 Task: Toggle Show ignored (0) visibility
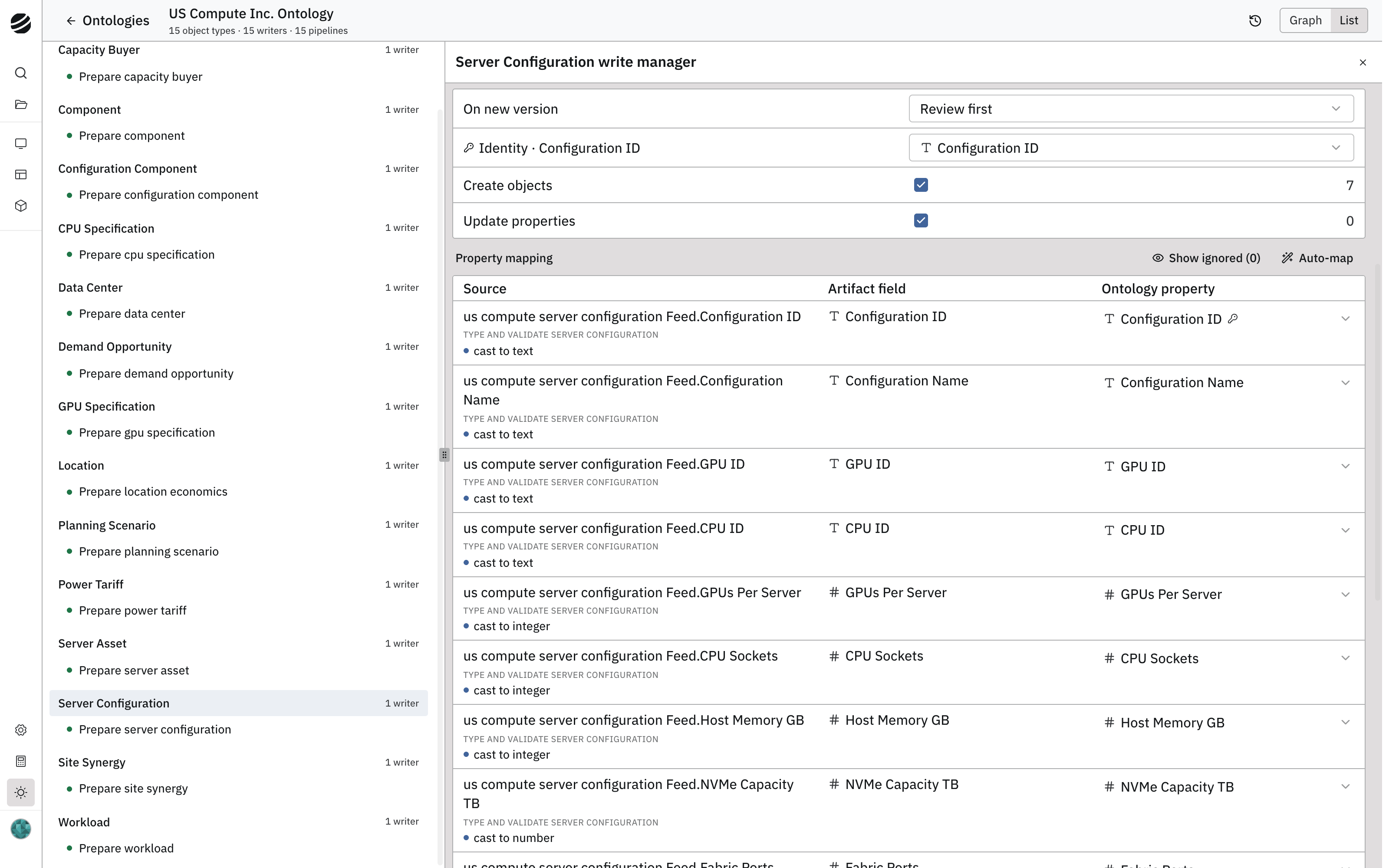click(x=1206, y=258)
